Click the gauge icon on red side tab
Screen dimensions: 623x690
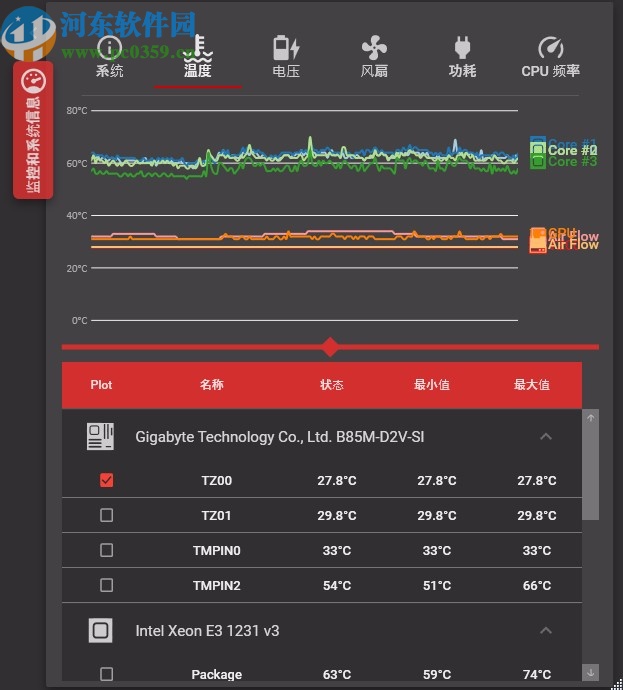tap(33, 81)
